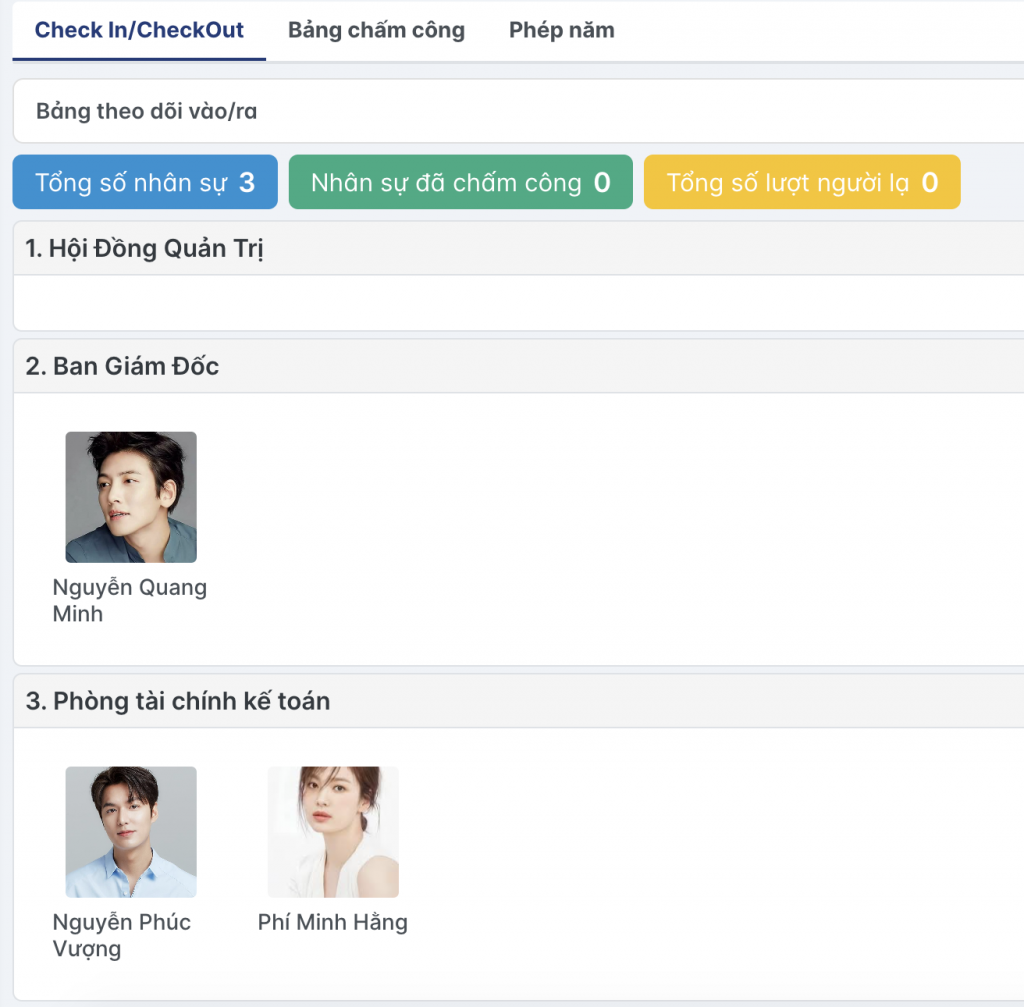Collapse the 2. Ban Giám Đốc section
Screen dimensions: 1024x1007
[122, 366]
